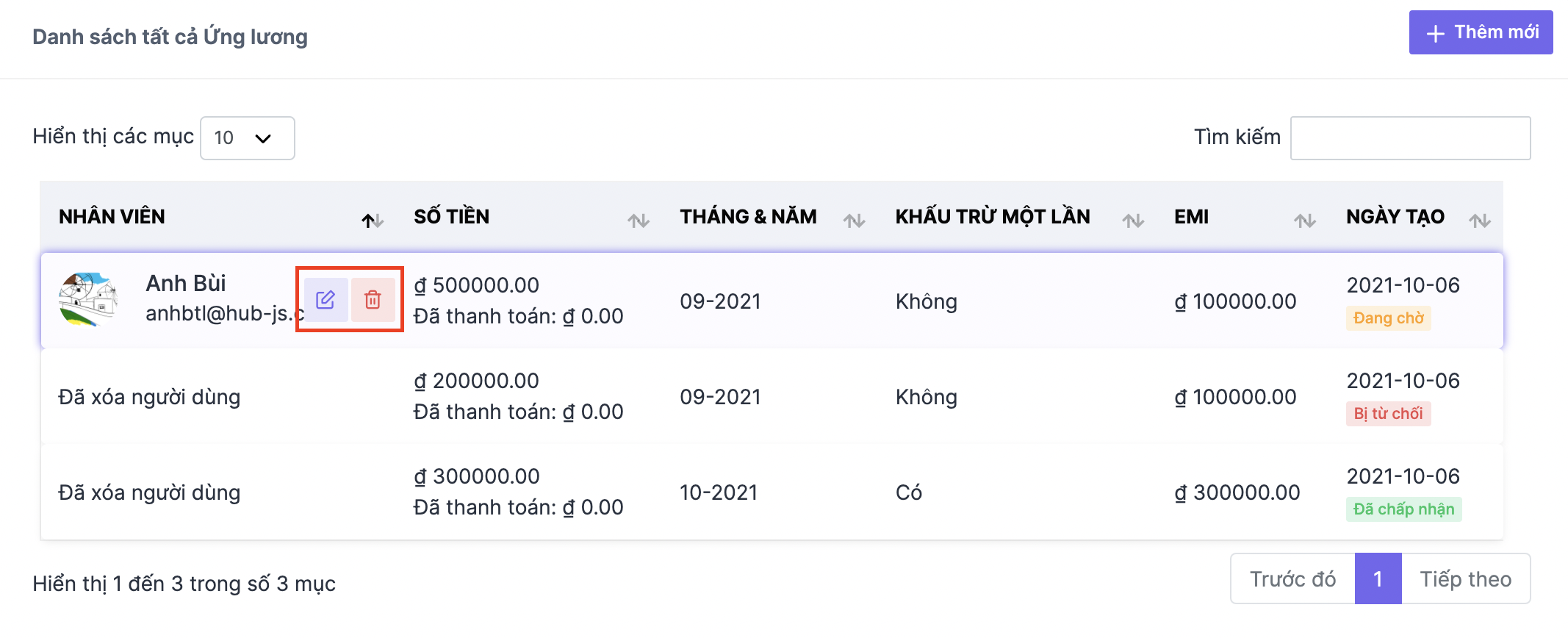Image resolution: width=1568 pixels, height=638 pixels.
Task: Open the Anh Bùi employee name
Action: [186, 283]
